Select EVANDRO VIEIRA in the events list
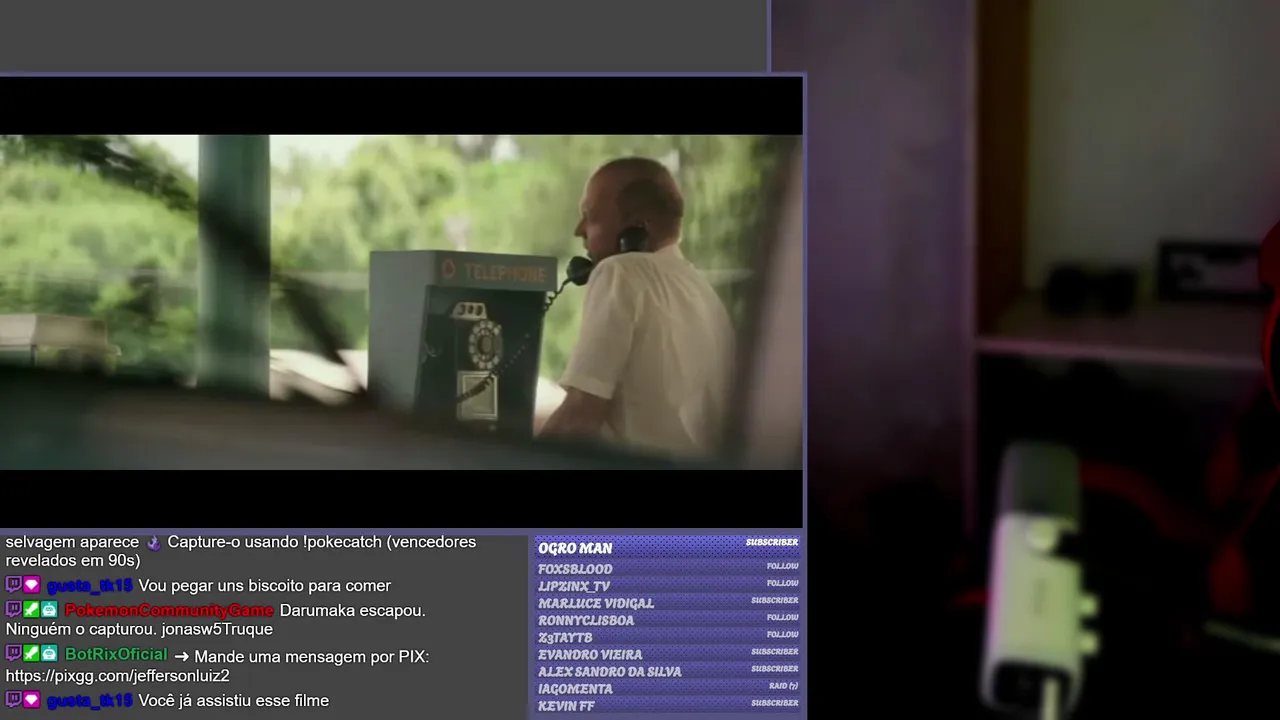 [x=590, y=654]
